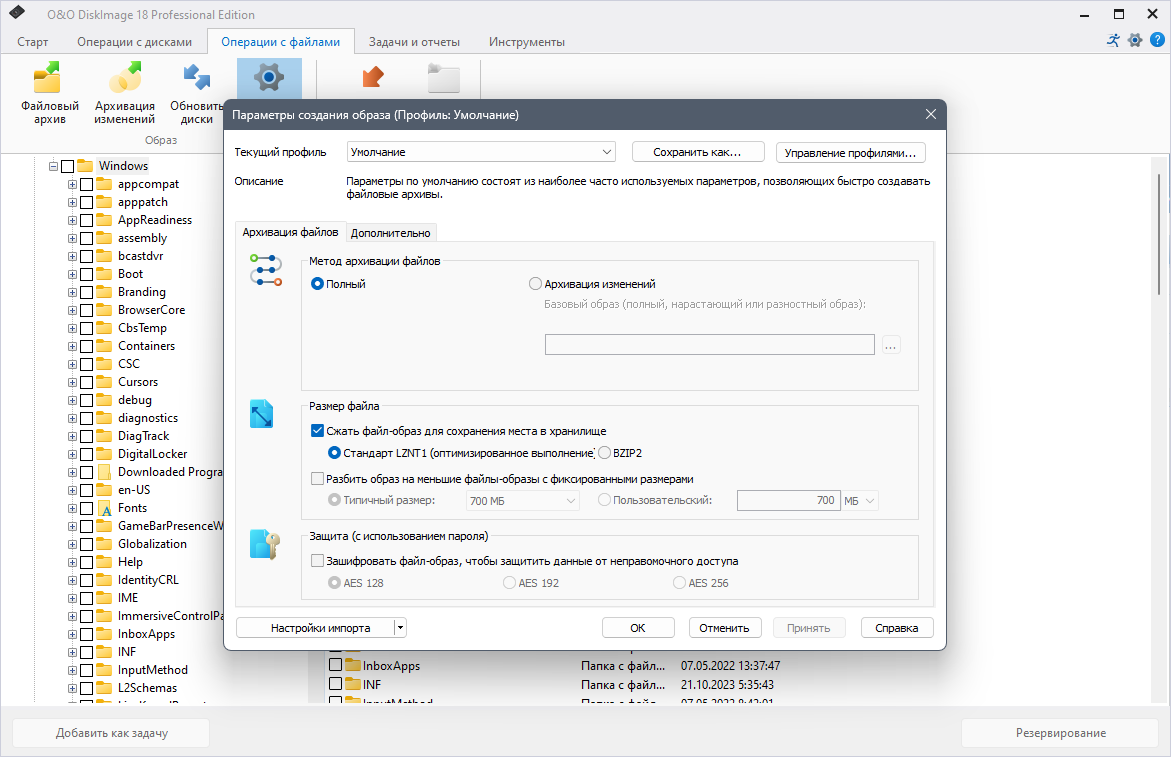Expand the Globalization folder node
Image resolution: width=1171 pixels, height=757 pixels.
pyautogui.click(x=72, y=544)
